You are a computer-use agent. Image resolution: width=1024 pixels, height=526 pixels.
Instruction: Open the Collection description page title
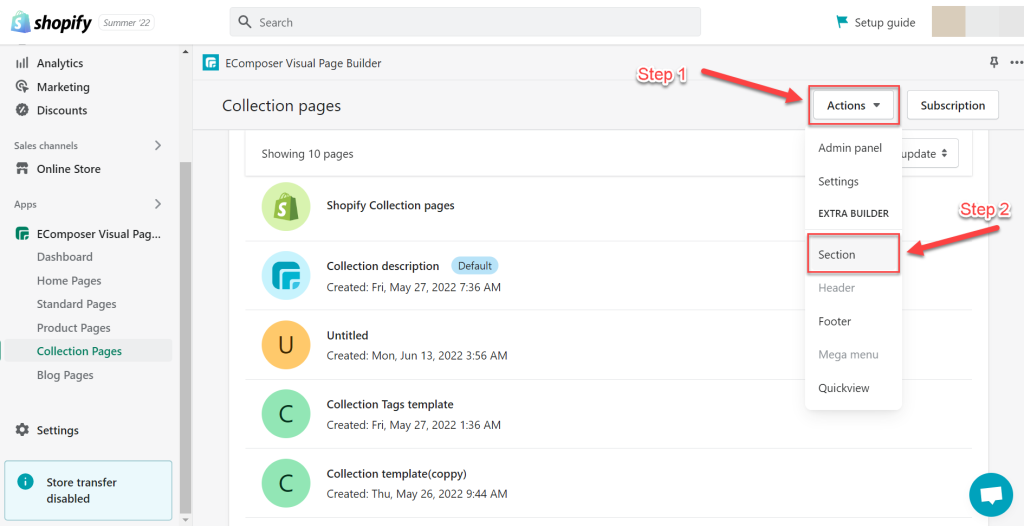[383, 266]
